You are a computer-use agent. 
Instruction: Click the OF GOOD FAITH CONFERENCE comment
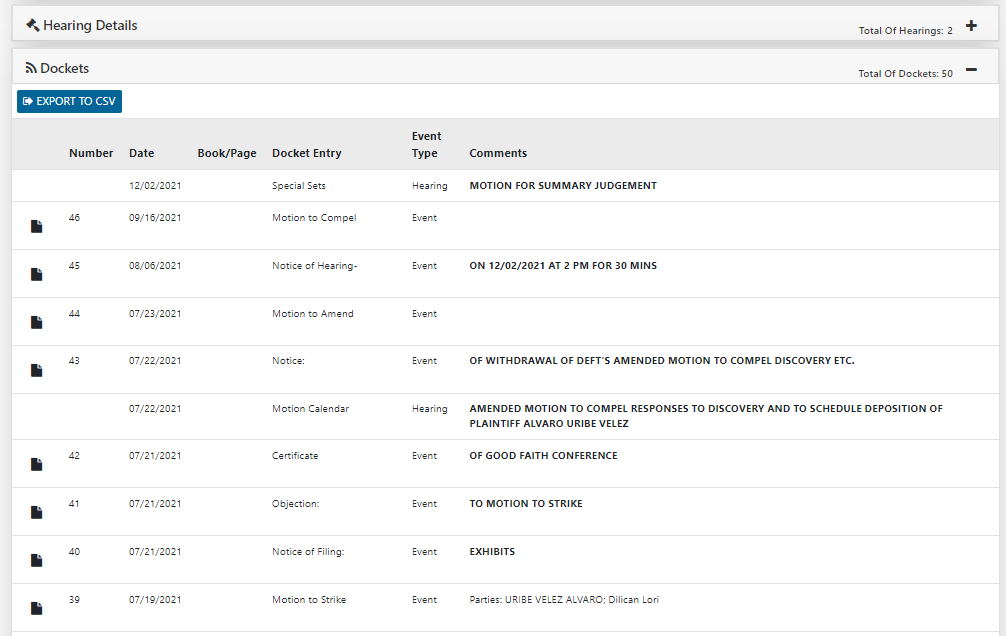[x=543, y=456]
